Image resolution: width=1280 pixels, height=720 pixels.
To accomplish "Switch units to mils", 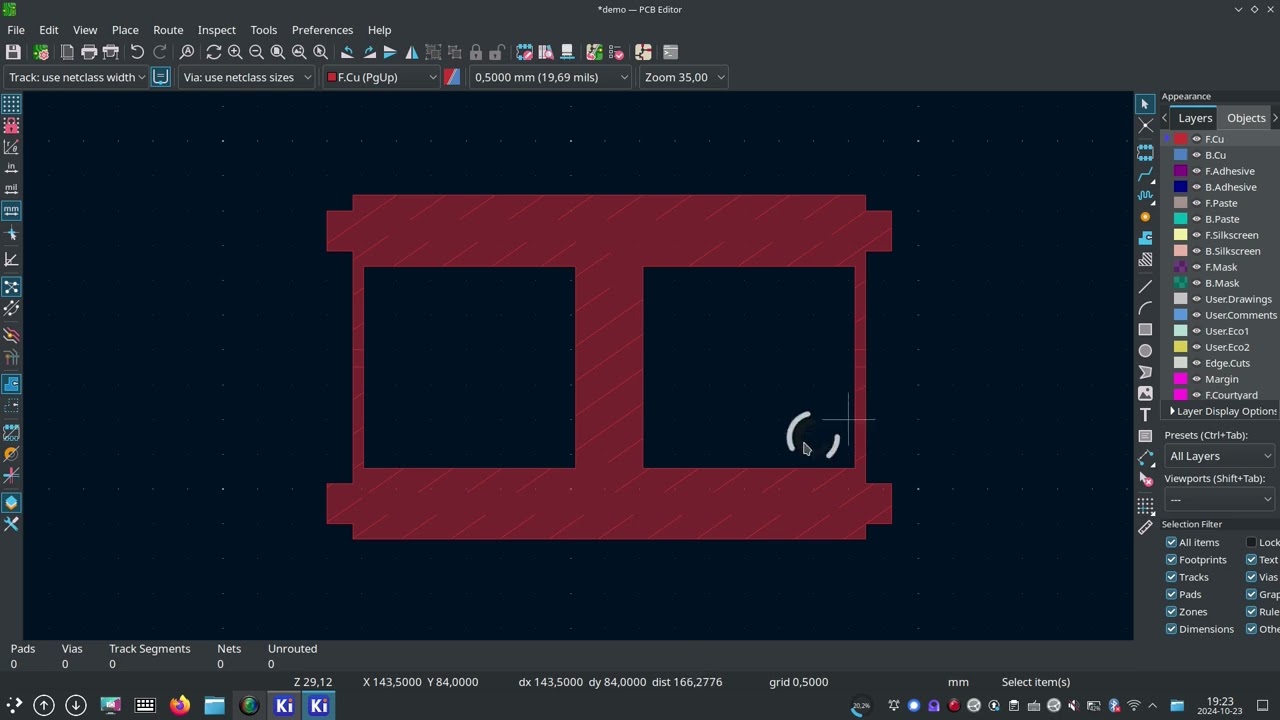I will click(x=11, y=188).
